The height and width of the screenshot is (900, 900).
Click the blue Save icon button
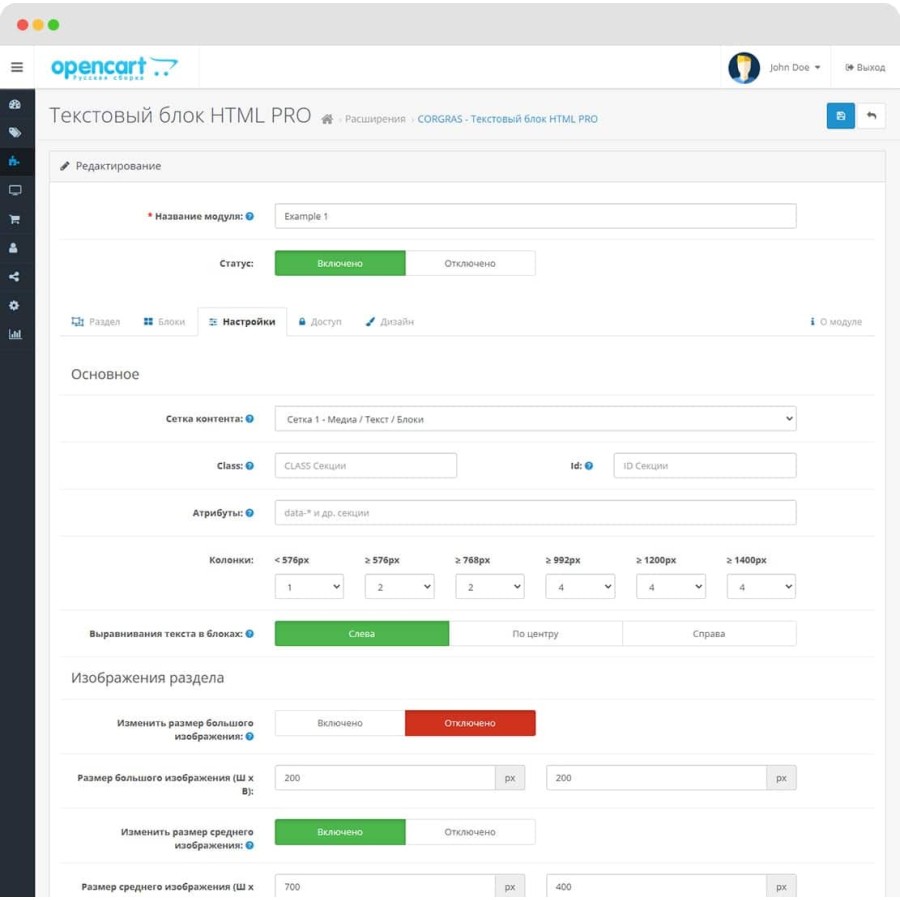point(840,116)
